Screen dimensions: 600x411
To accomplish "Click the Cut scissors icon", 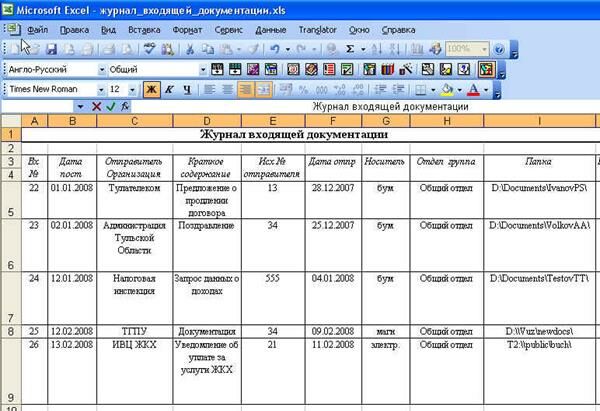I will (x=190, y=49).
